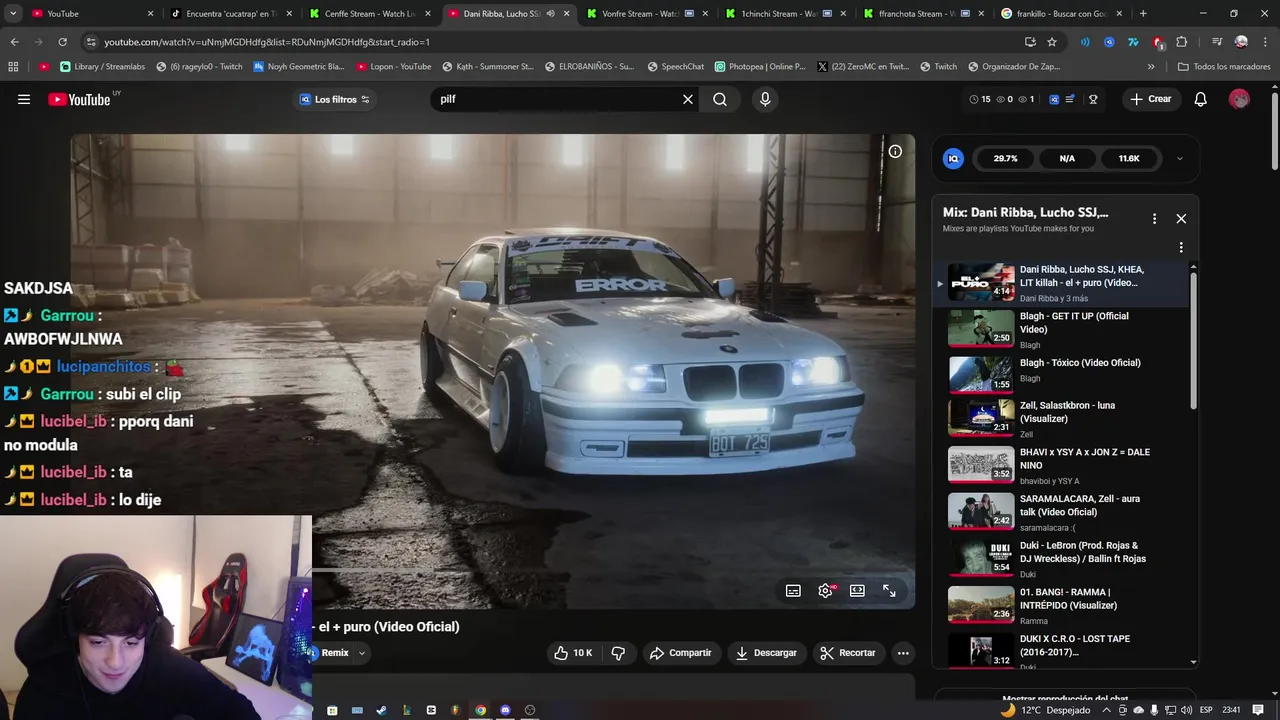Viewport: 1280px width, 720px height.
Task: Open Todos los marcadores folder
Action: 1224,67
